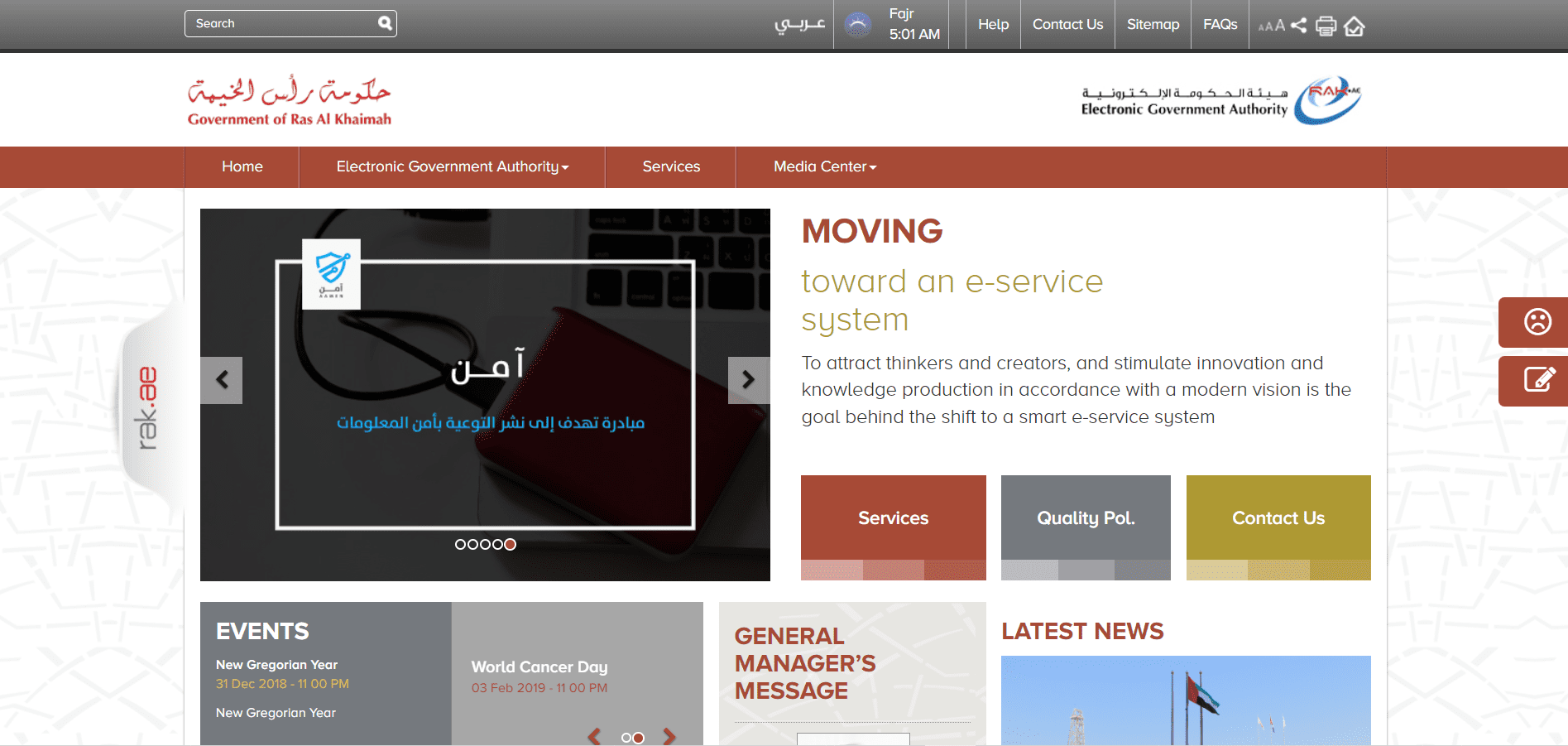Click the Government of Ras Al Khaimah logo
Screen dimensions: 1568x746
coord(289,101)
